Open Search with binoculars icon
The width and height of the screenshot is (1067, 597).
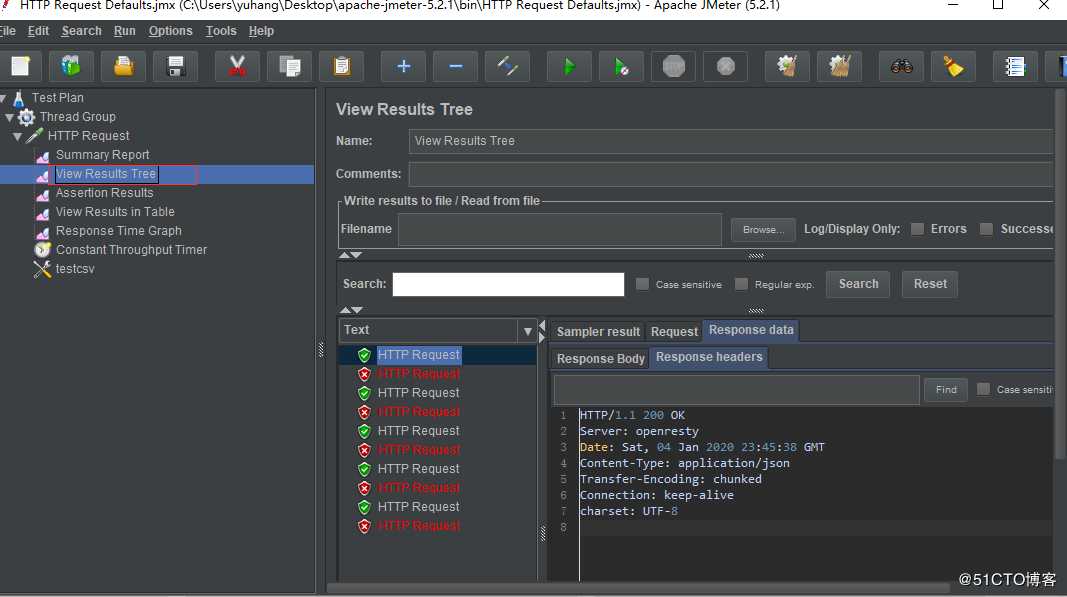(x=901, y=66)
